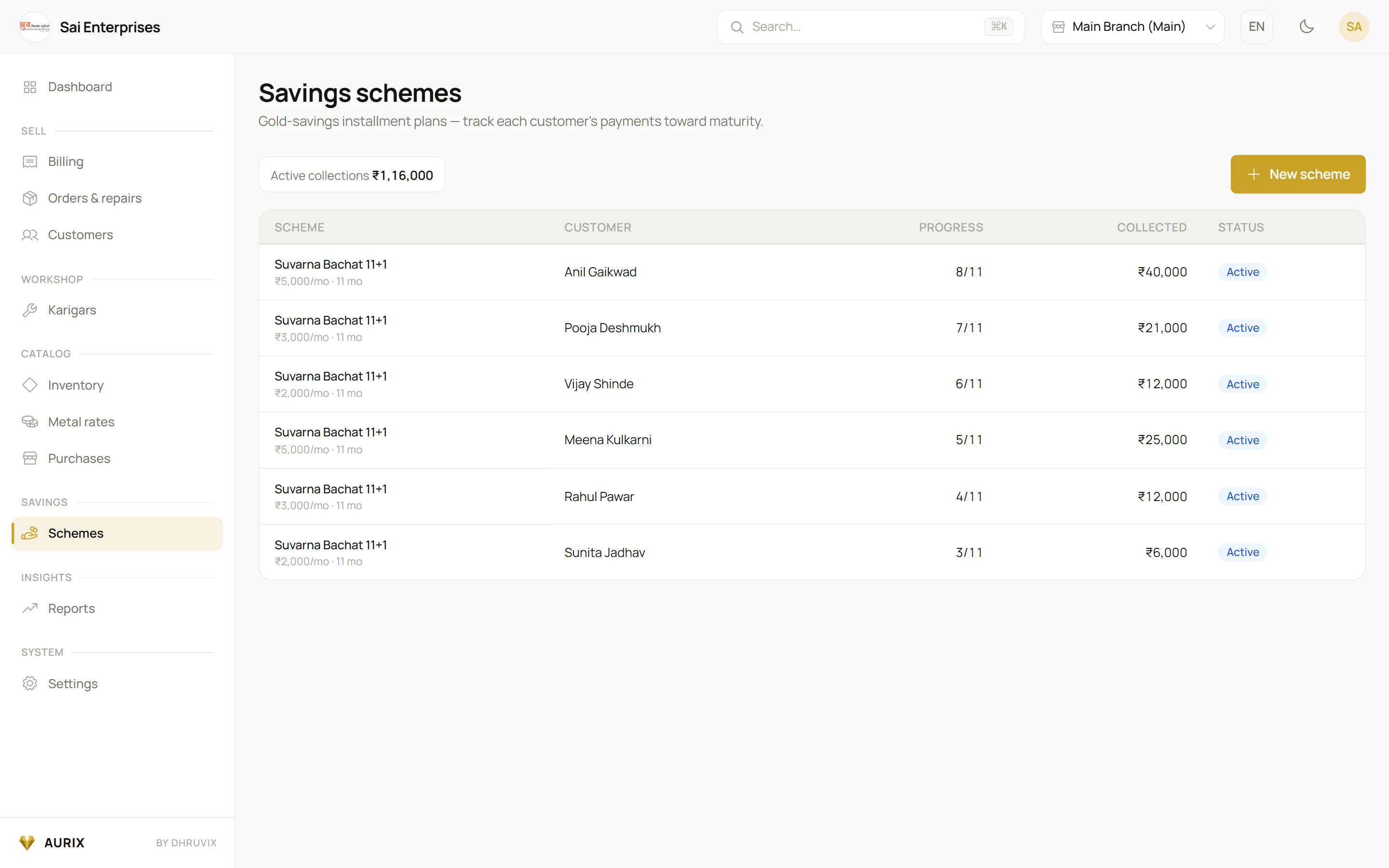
Task: Click the Reports trend-line icon
Action: click(x=30, y=608)
